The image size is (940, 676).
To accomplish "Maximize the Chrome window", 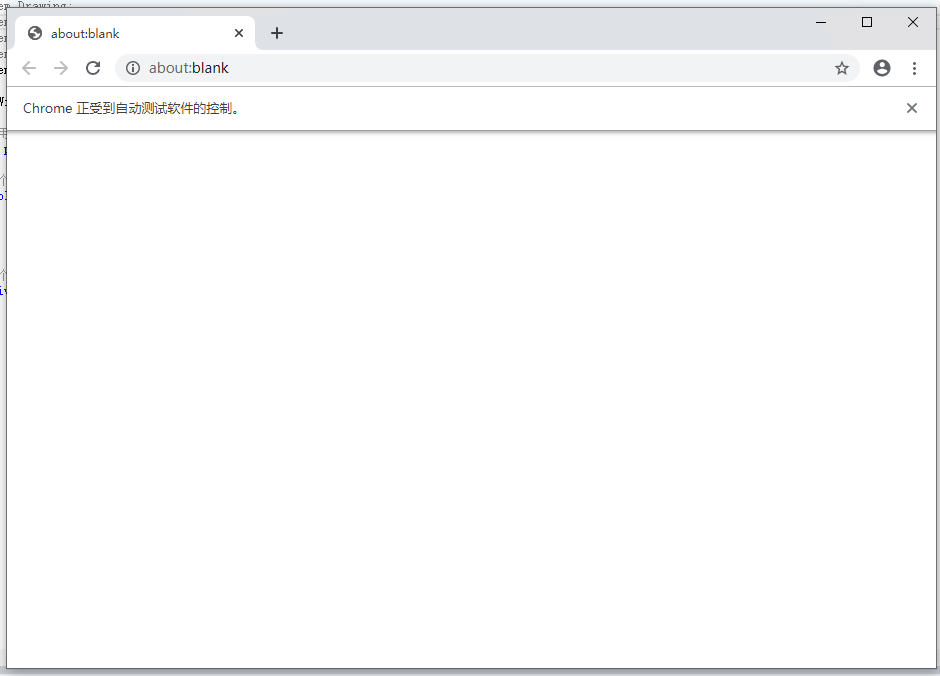I will pos(866,21).
